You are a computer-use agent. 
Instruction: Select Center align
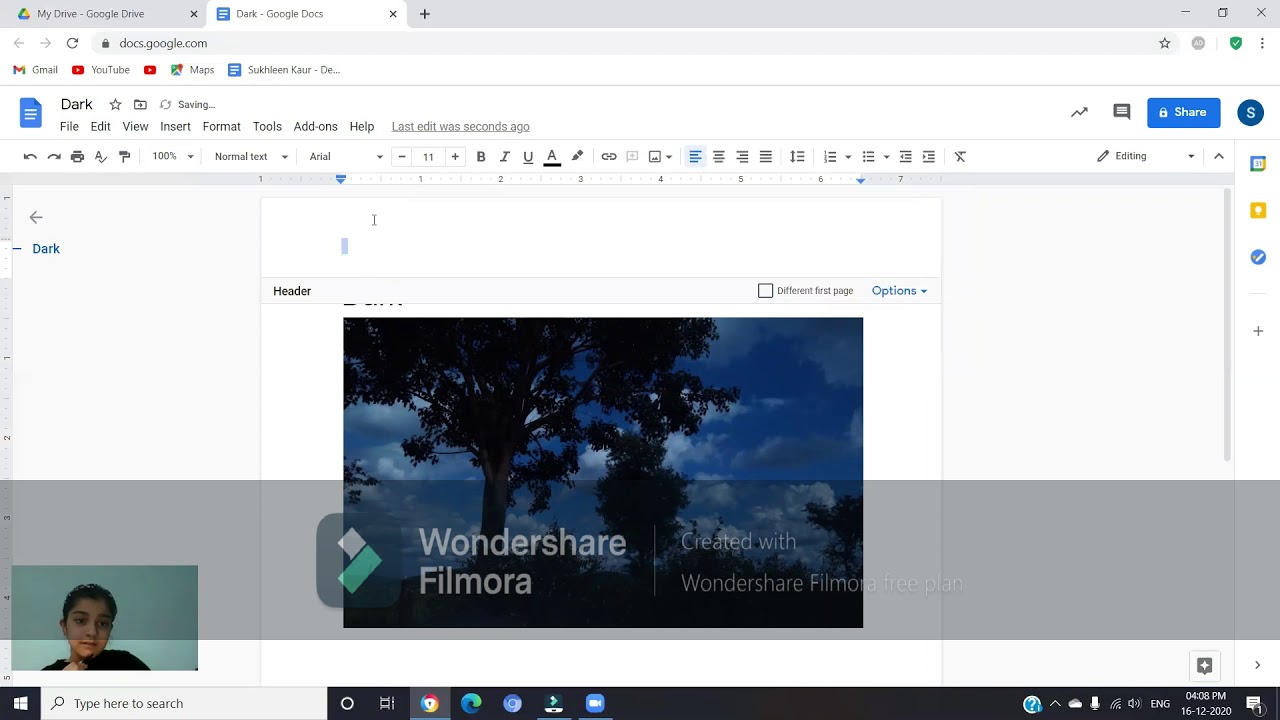point(718,156)
